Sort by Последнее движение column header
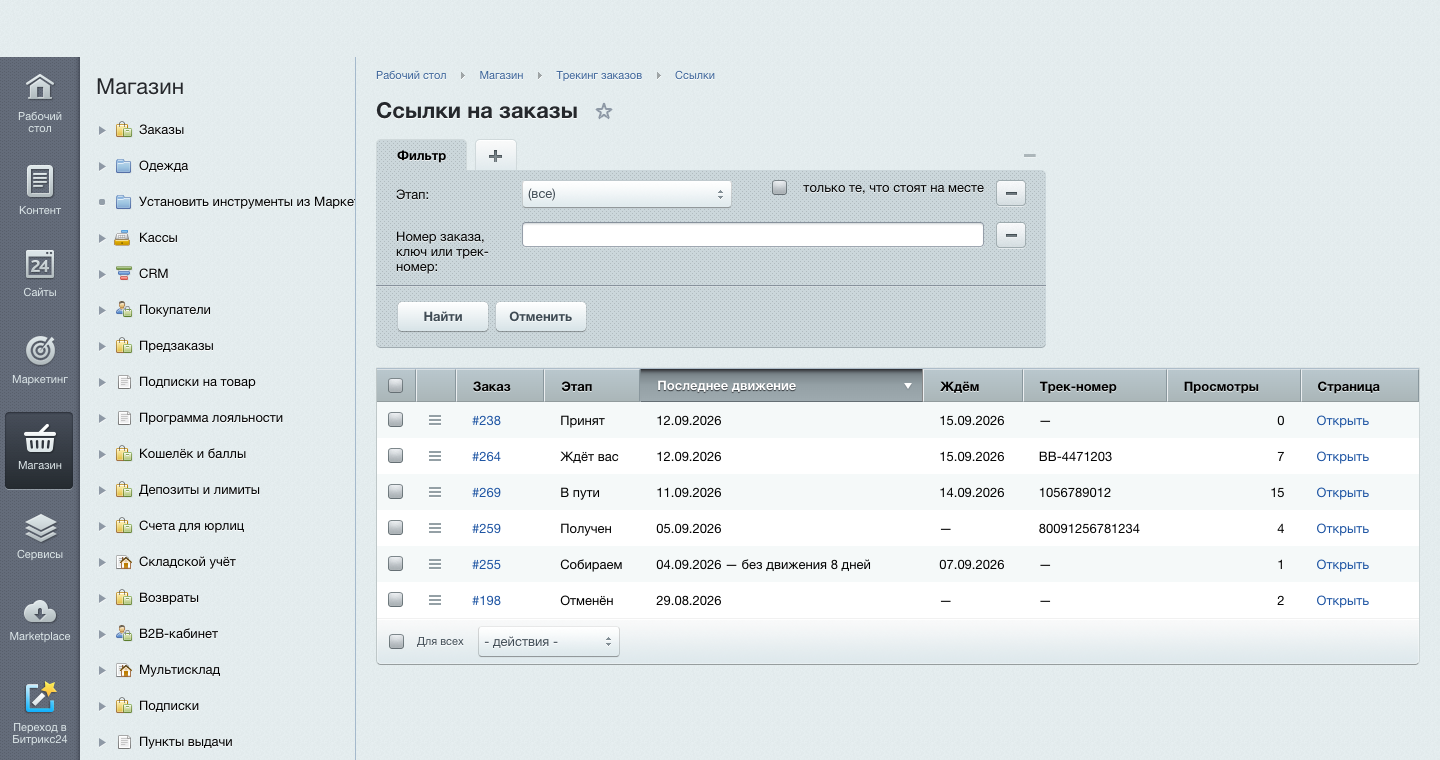This screenshot has height=760, width=1440. coord(782,386)
